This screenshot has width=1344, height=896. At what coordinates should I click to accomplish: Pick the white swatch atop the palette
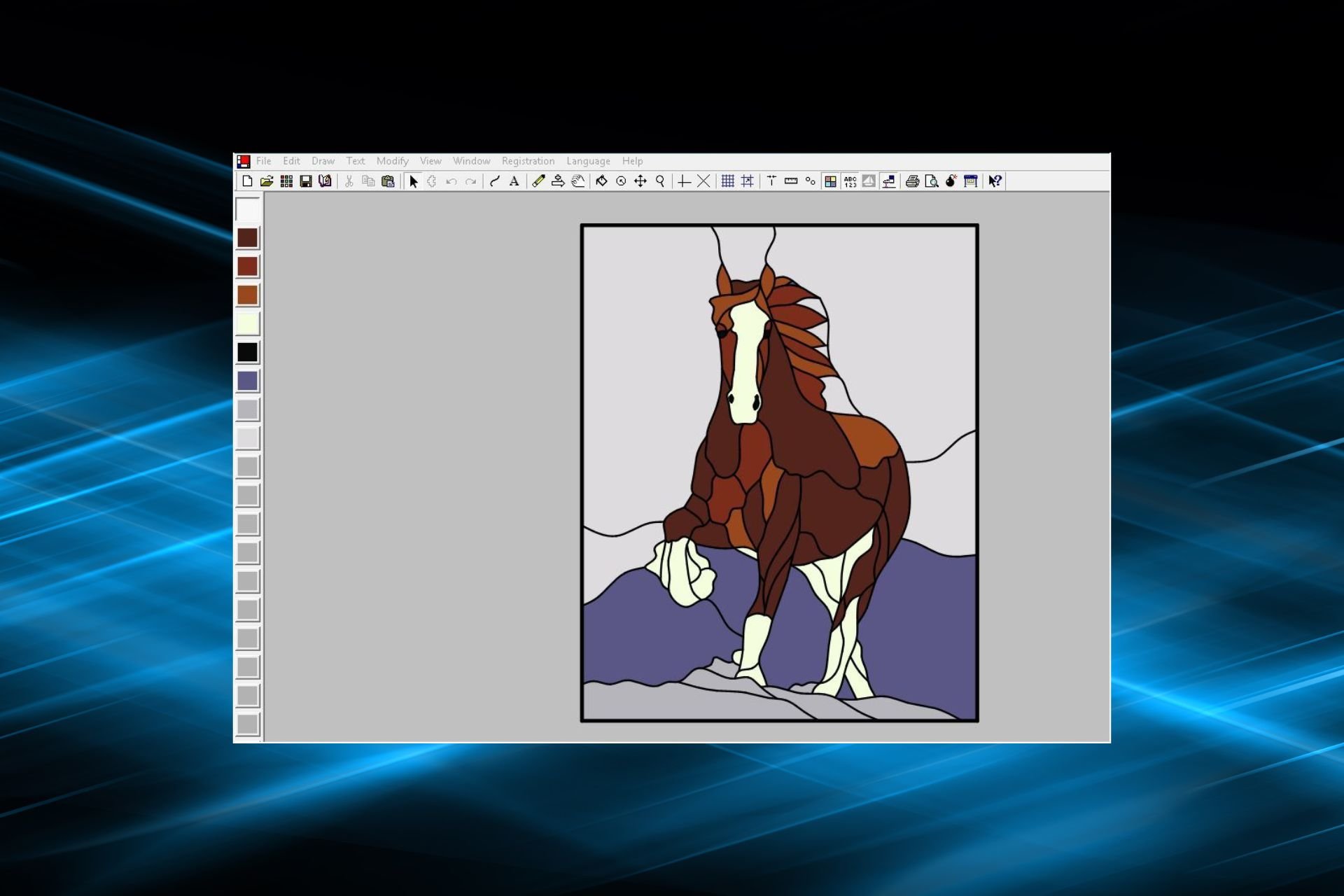tap(247, 209)
